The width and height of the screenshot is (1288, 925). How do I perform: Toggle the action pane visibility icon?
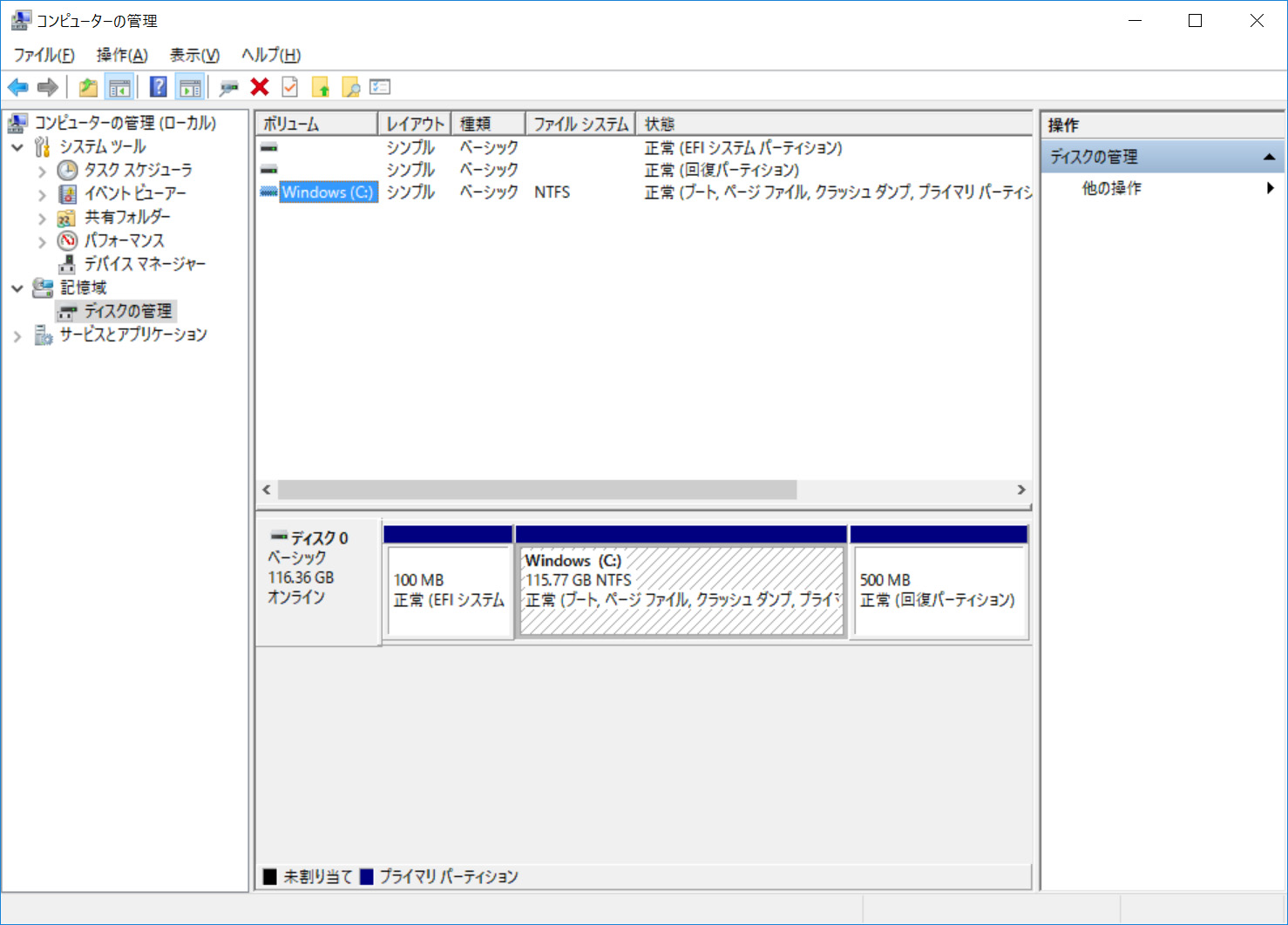(189, 86)
